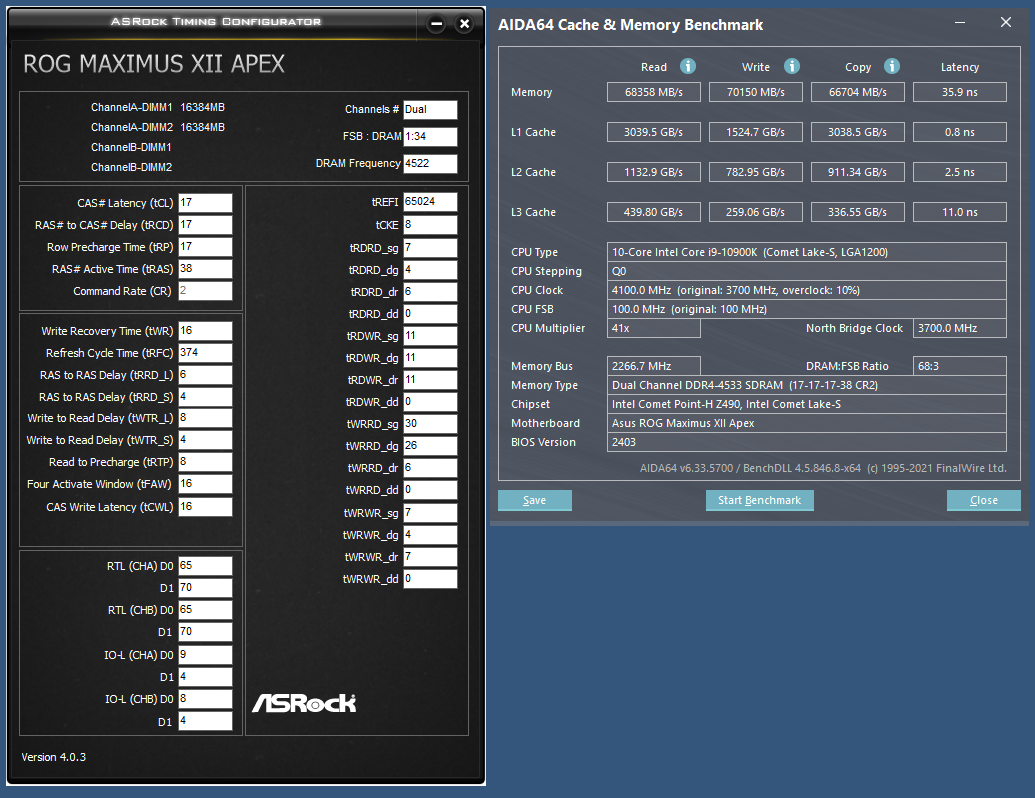The image size is (1035, 798).
Task: Click the DRAM Frequency field
Action: pyautogui.click(x=430, y=164)
